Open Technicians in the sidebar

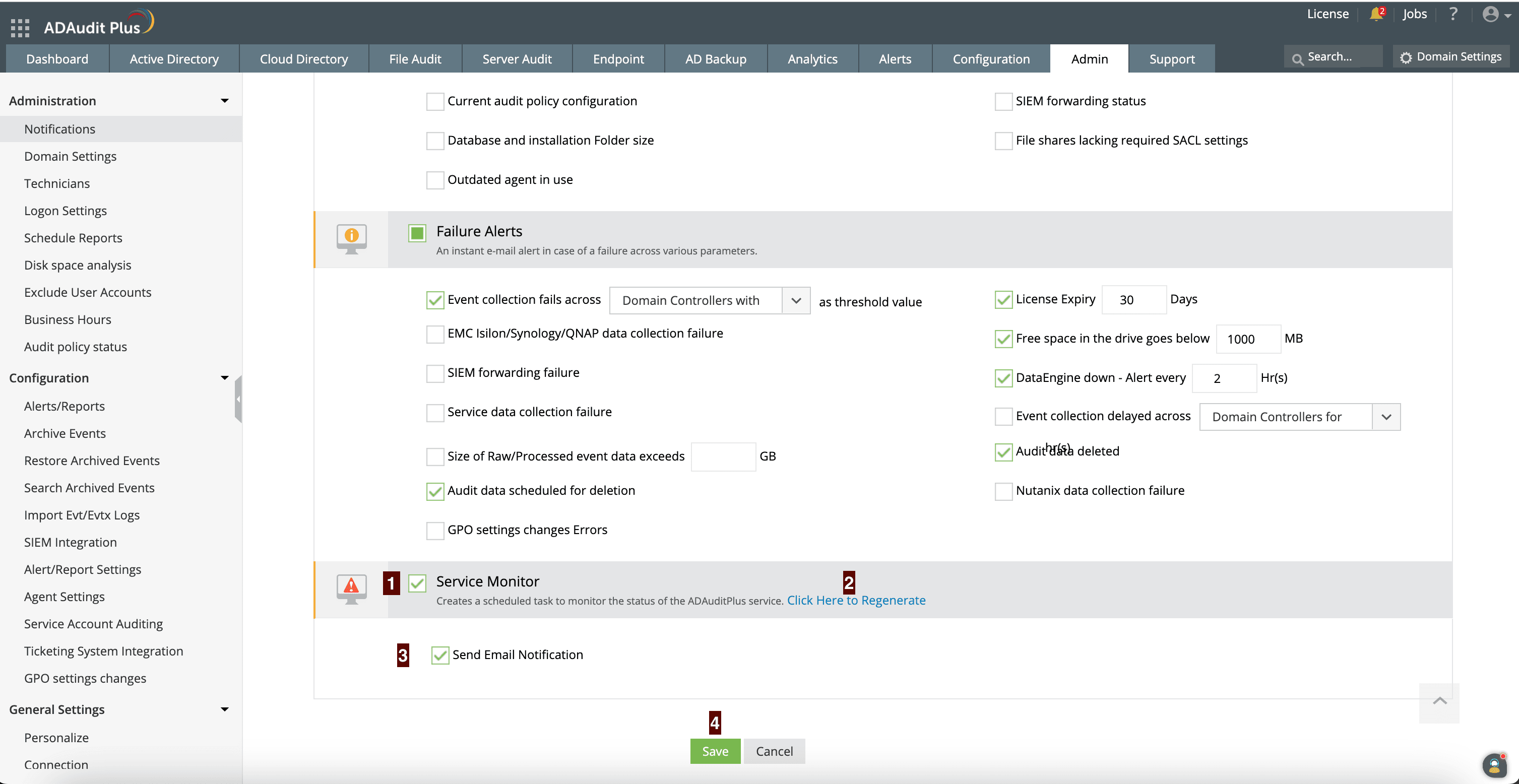[56, 183]
